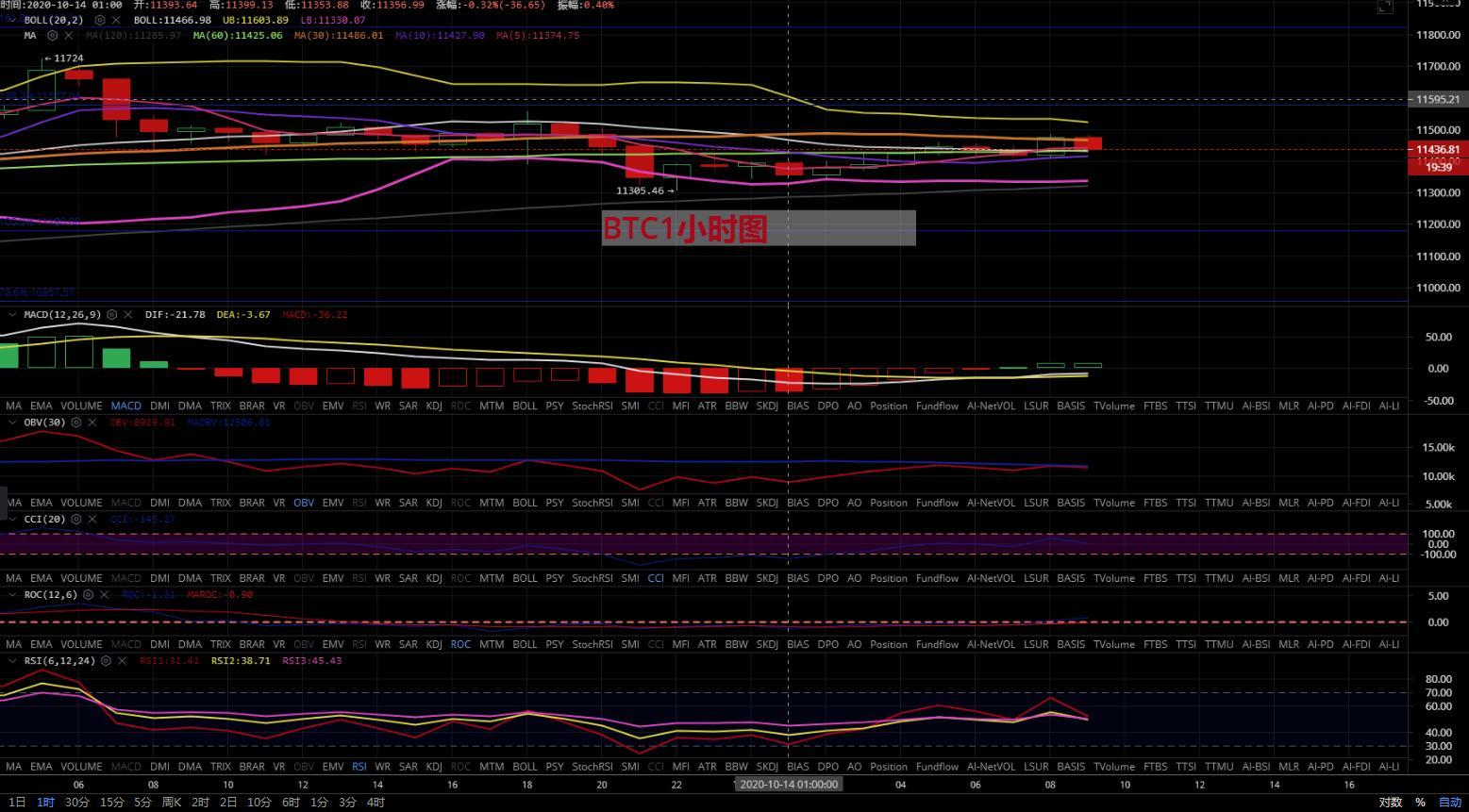Click the 11436.81 current price label

1437,149
